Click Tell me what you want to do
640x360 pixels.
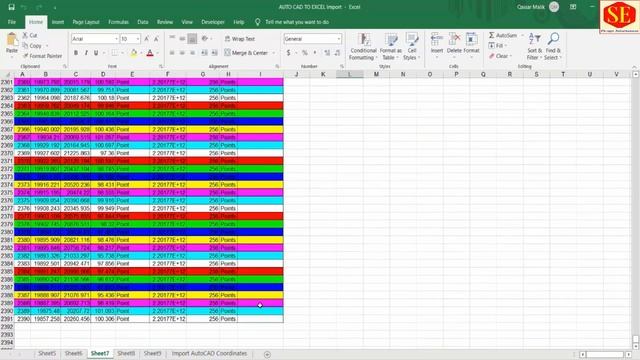[x=297, y=22]
